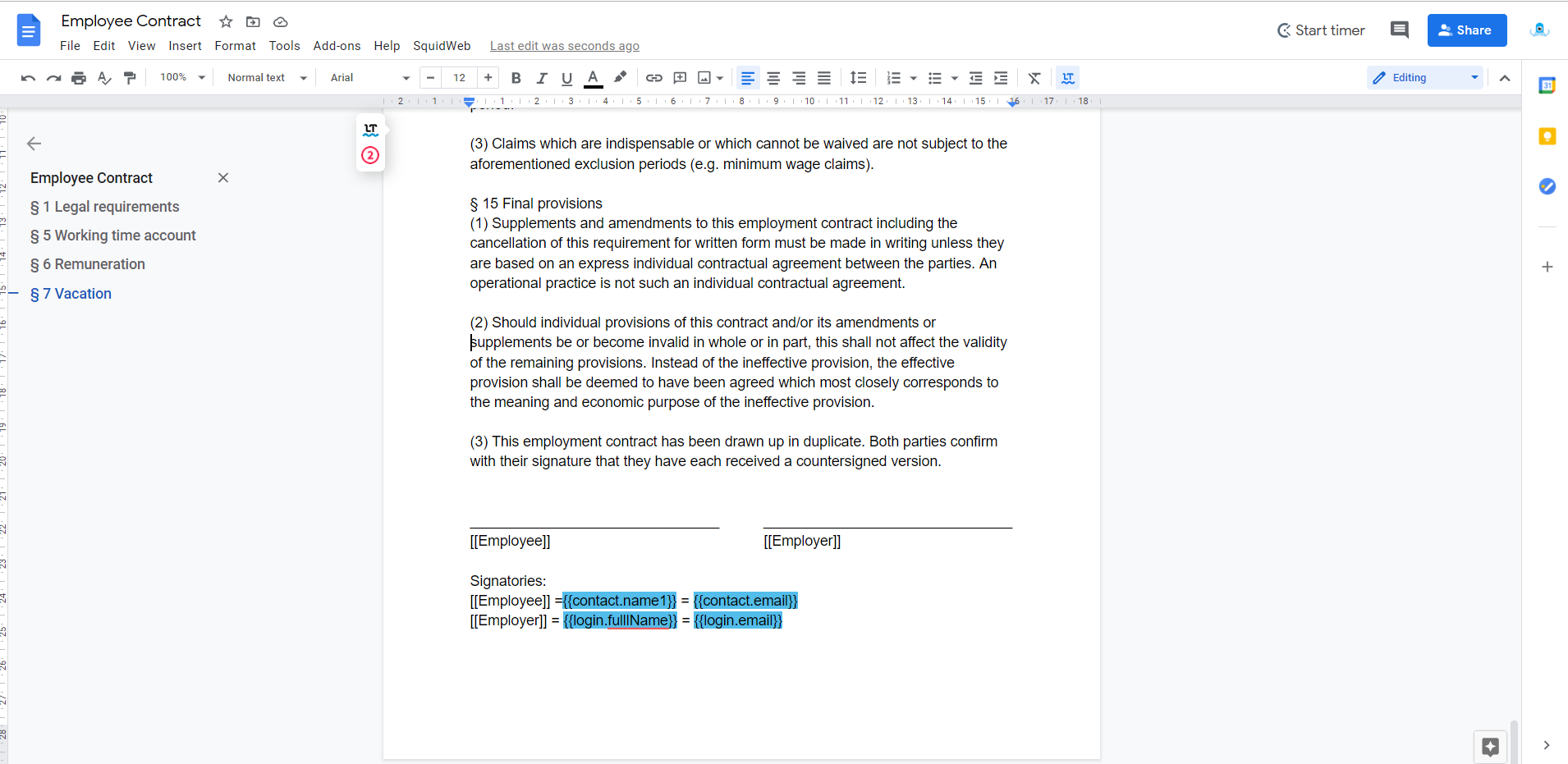Open Google Calendar side panel
This screenshot has height=764, width=1568.
(1547, 85)
